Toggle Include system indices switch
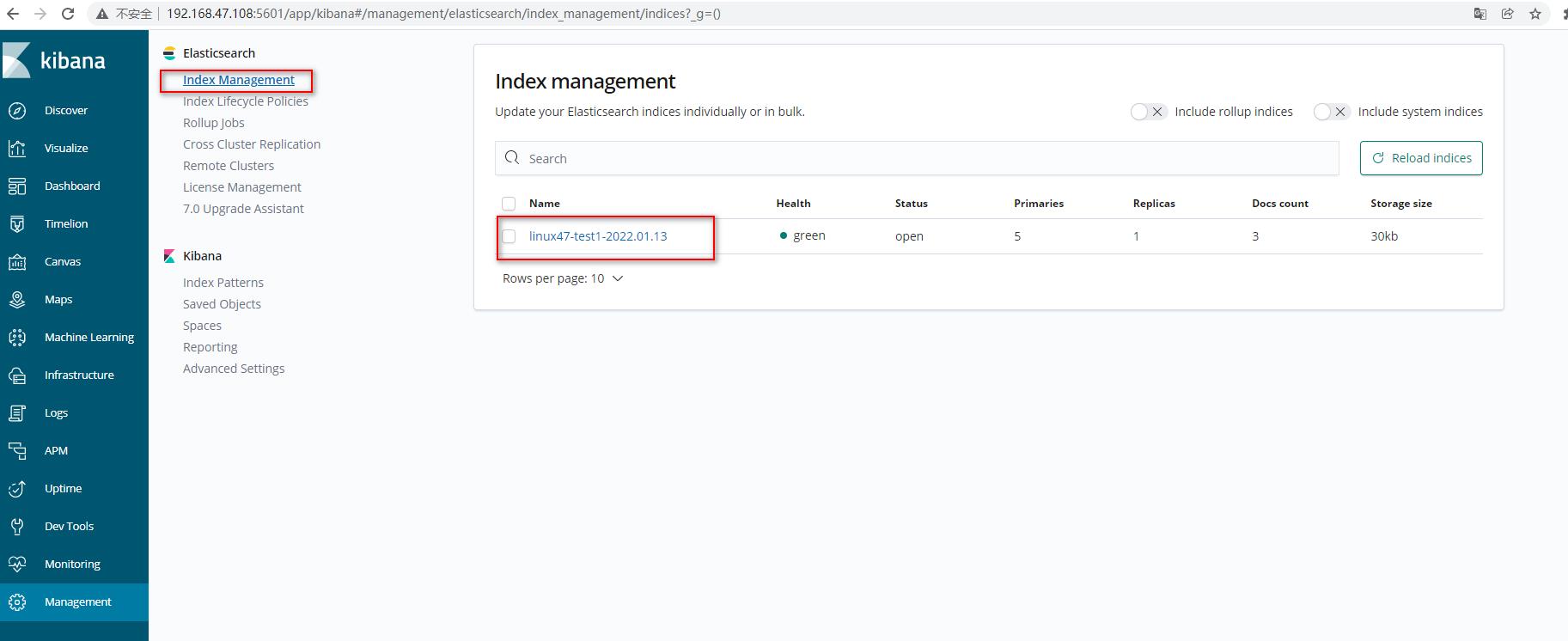The image size is (1568, 641). pyautogui.click(x=1332, y=112)
